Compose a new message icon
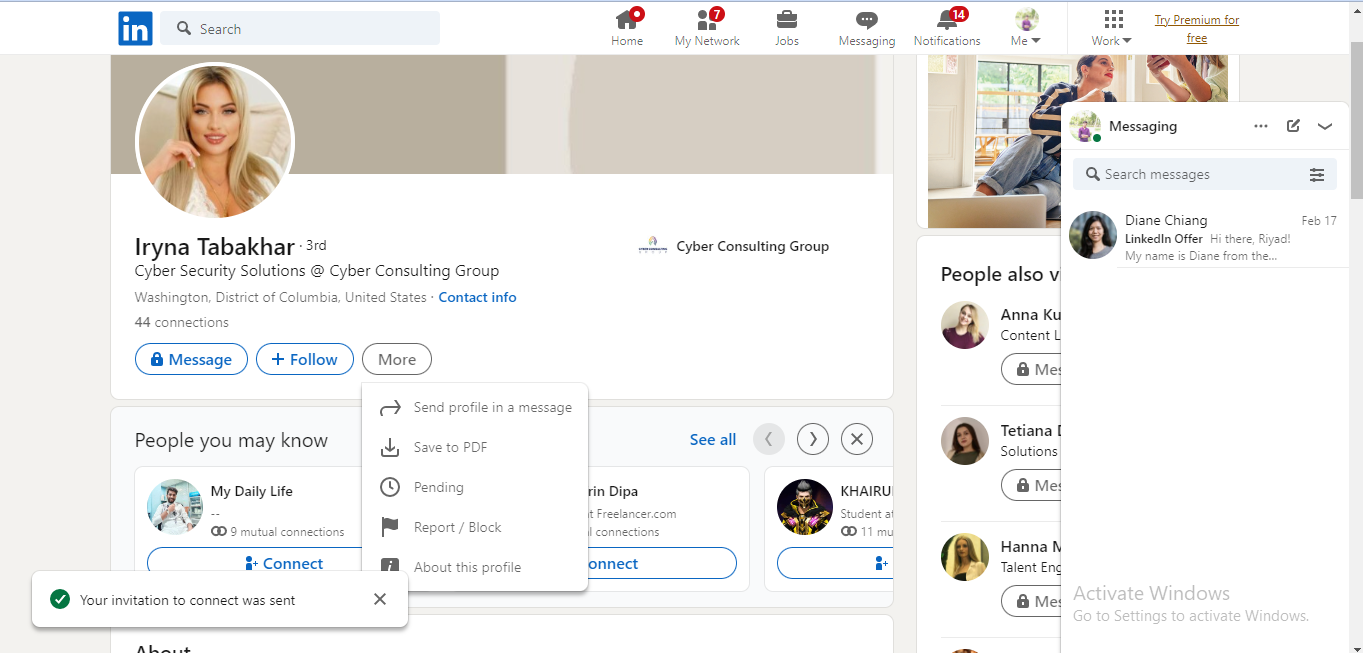Image resolution: width=1363 pixels, height=653 pixels. [x=1293, y=126]
